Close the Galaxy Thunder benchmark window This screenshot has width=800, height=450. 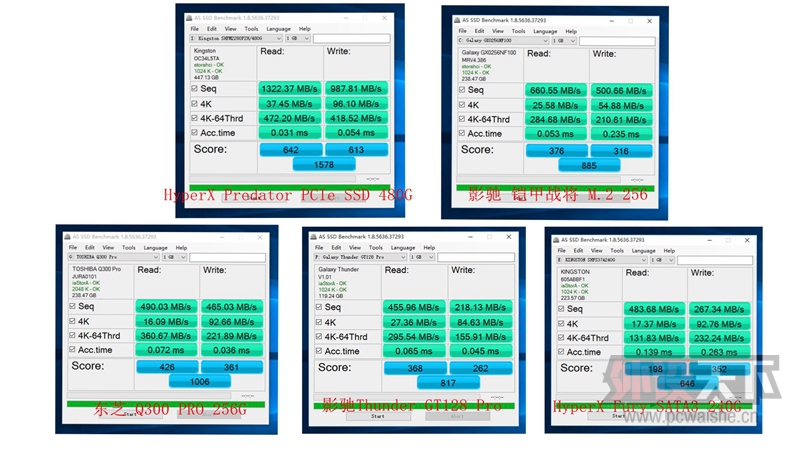click(508, 237)
